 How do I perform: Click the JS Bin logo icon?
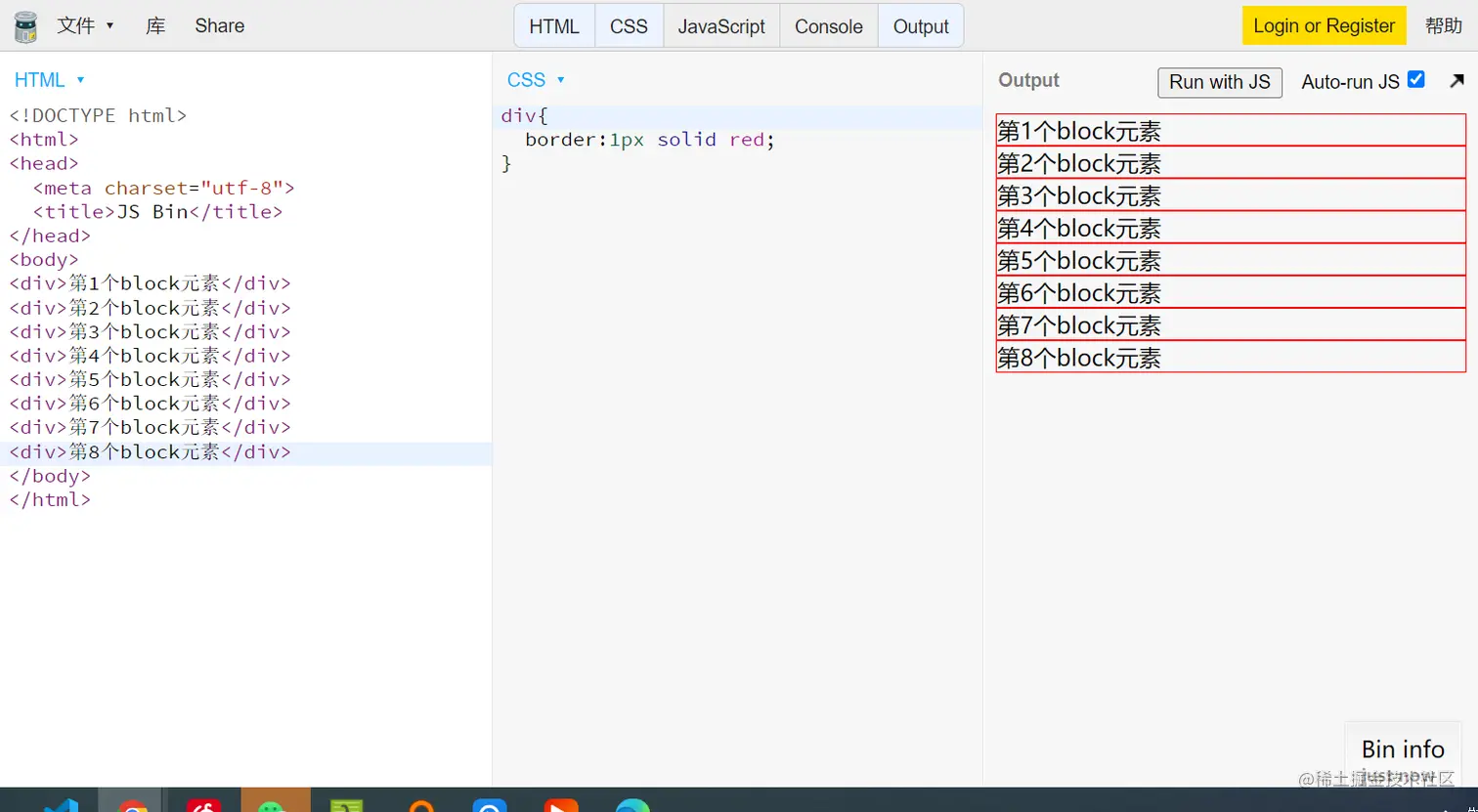[25, 26]
